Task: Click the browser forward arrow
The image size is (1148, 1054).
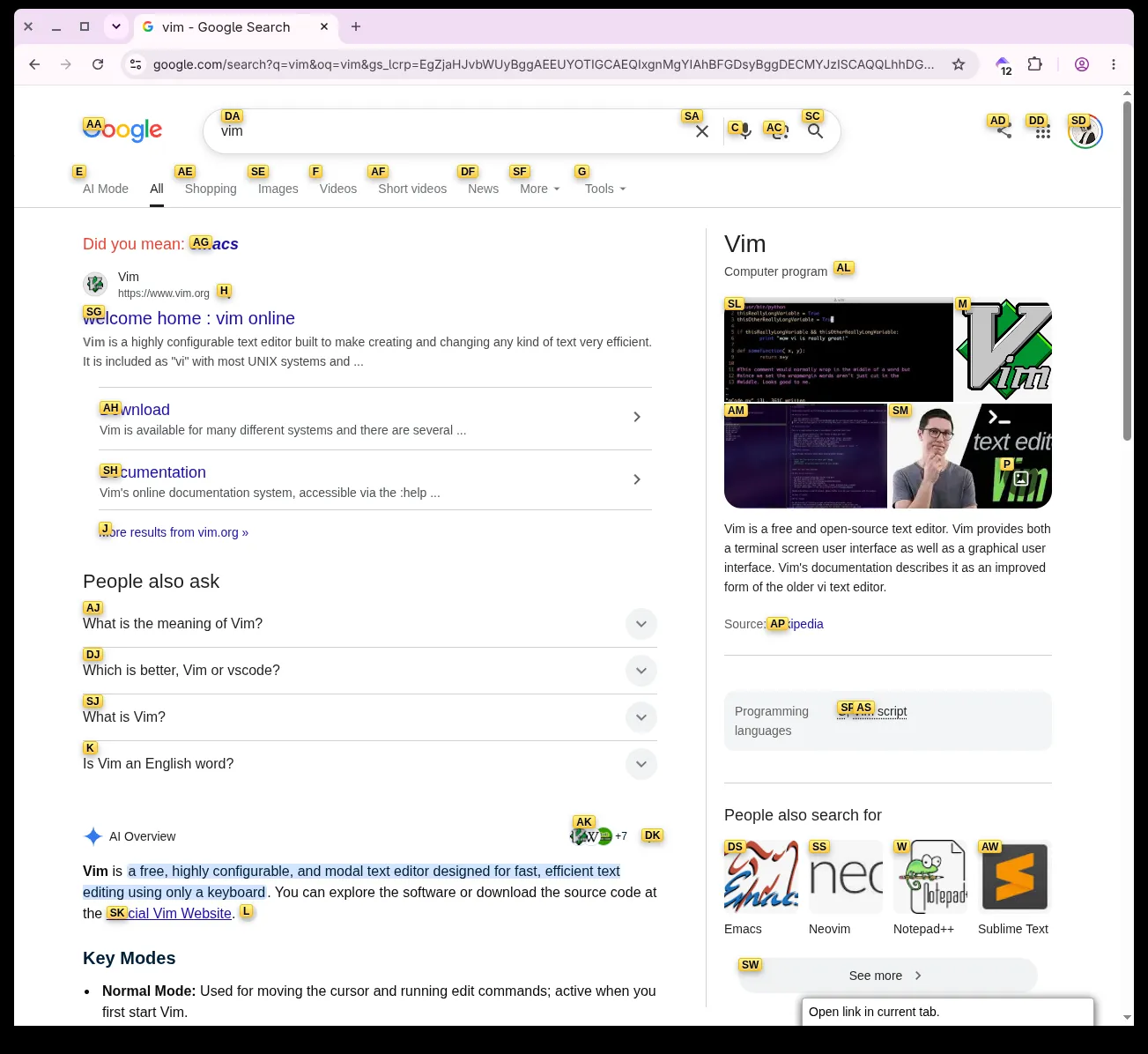Action: point(66,64)
